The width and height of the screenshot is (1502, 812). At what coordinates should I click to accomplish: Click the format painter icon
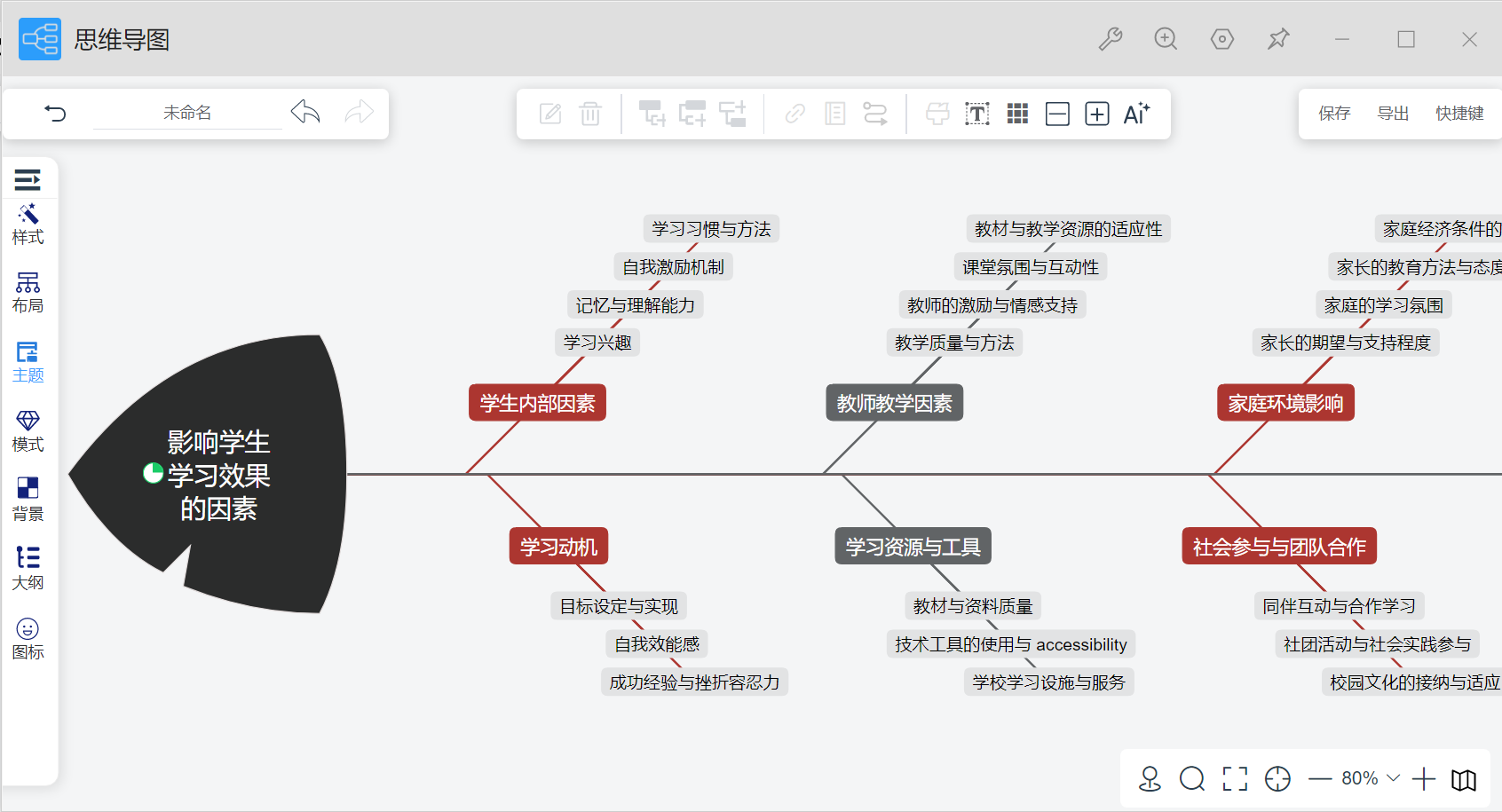[x=937, y=114]
